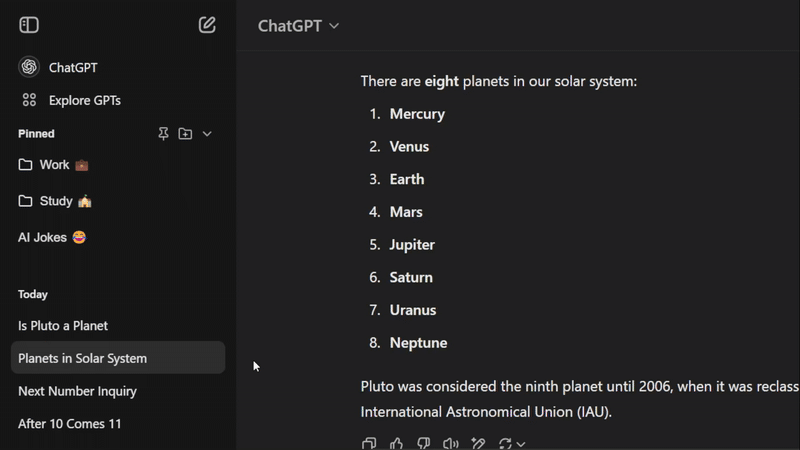
Task: Toggle the sidebar panel icon
Action: (x=29, y=25)
